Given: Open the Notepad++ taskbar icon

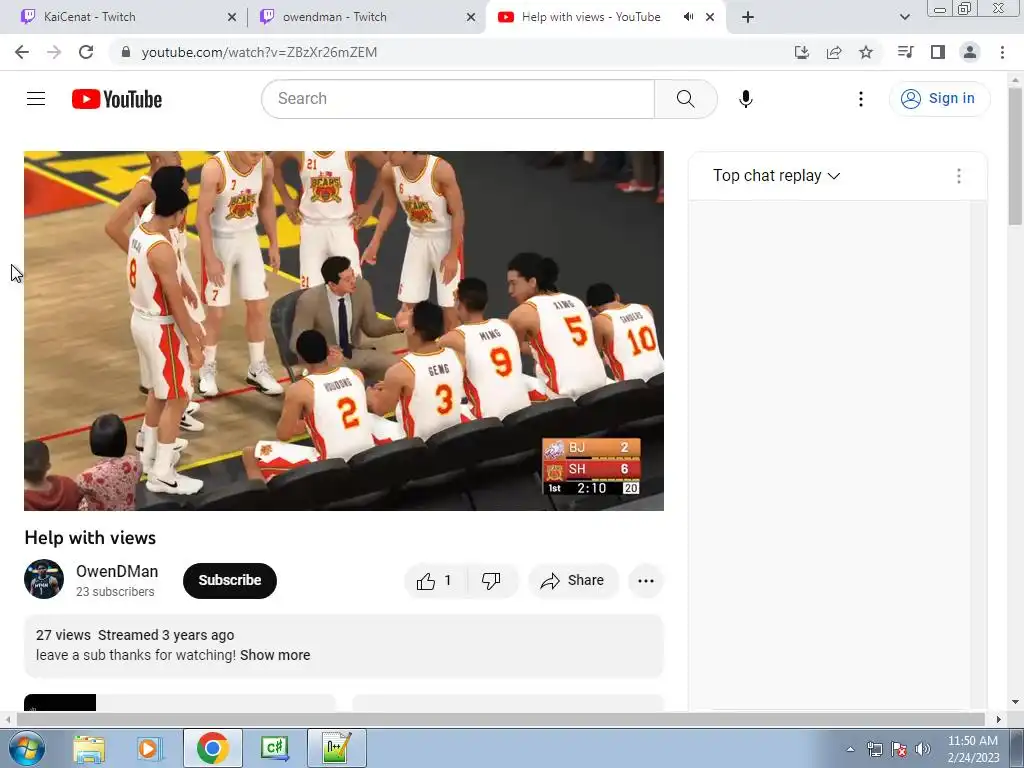Looking at the screenshot, I should coord(337,748).
